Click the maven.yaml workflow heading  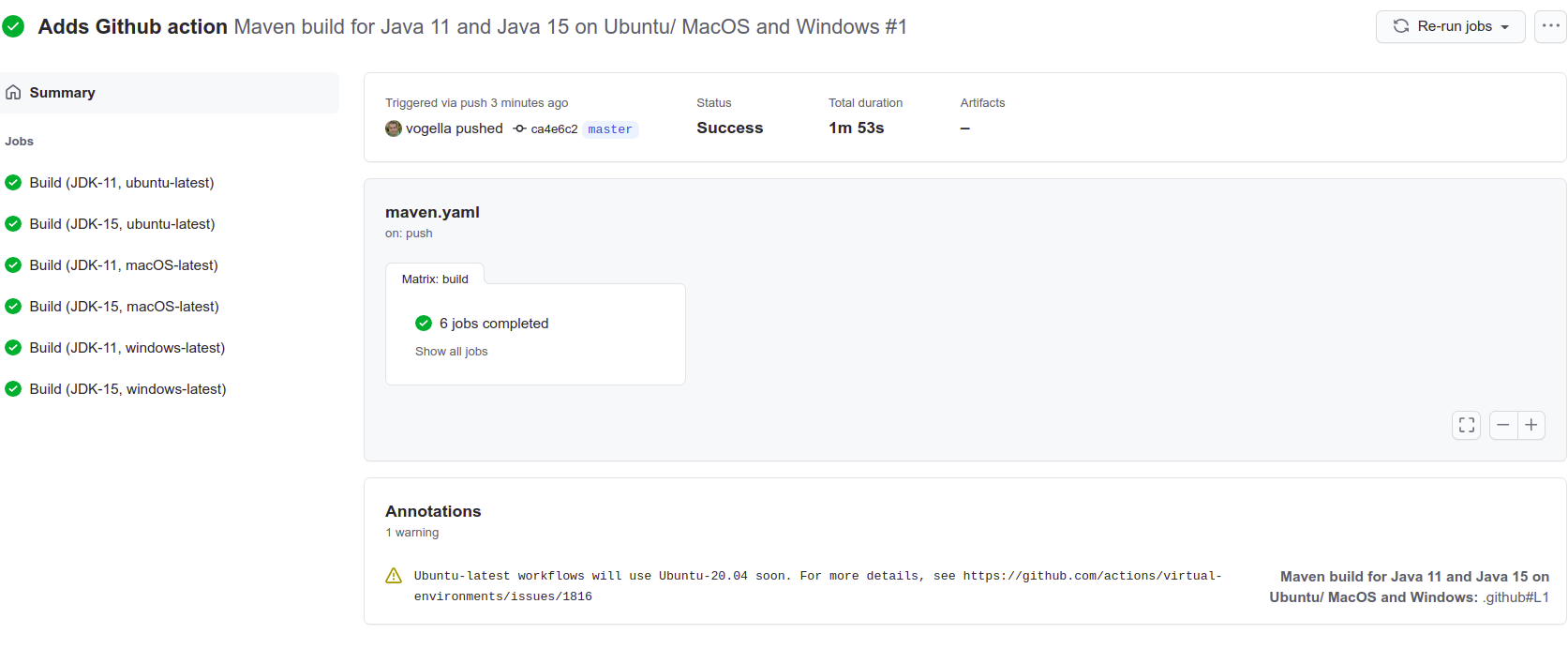coord(432,212)
